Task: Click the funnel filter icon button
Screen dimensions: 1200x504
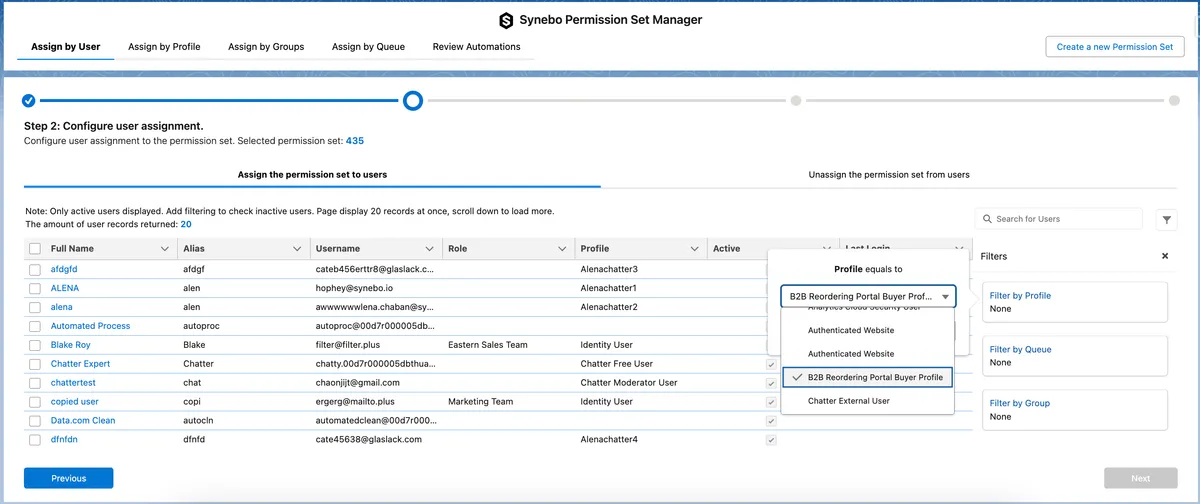Action: pyautogui.click(x=1167, y=220)
